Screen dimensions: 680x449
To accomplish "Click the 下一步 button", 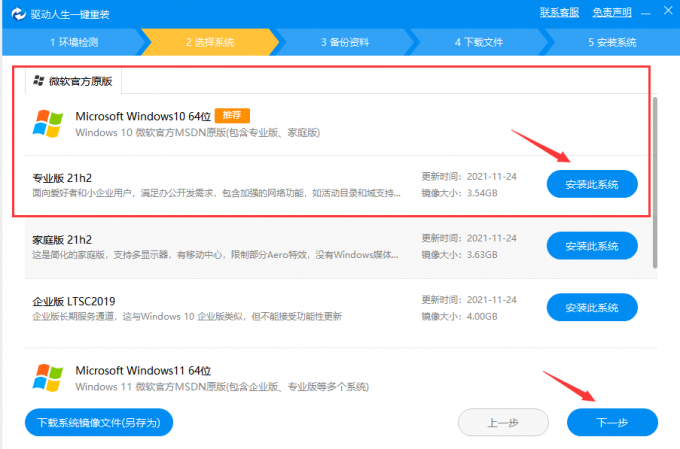I will [x=612, y=422].
